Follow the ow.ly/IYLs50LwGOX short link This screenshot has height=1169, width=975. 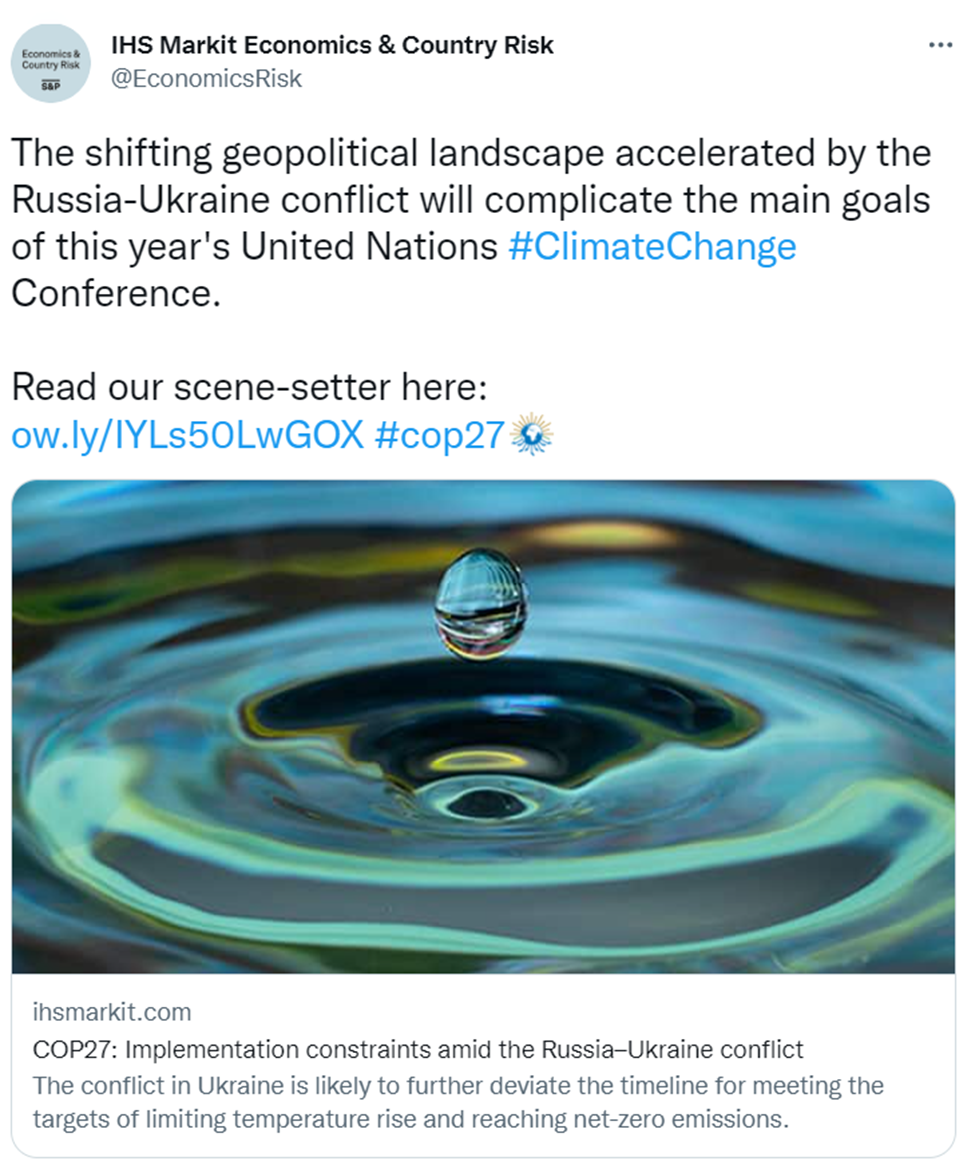pos(187,435)
